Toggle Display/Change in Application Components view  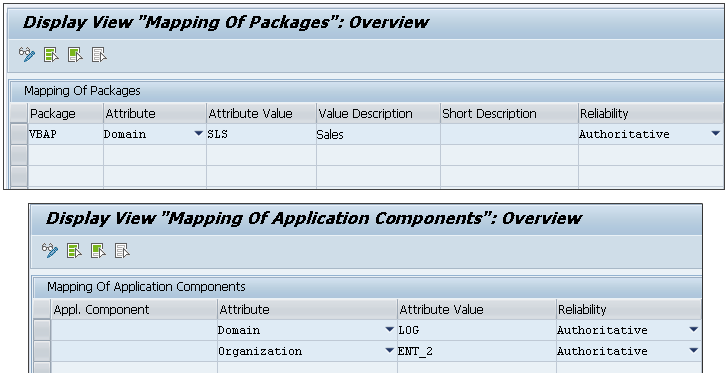pos(50,251)
